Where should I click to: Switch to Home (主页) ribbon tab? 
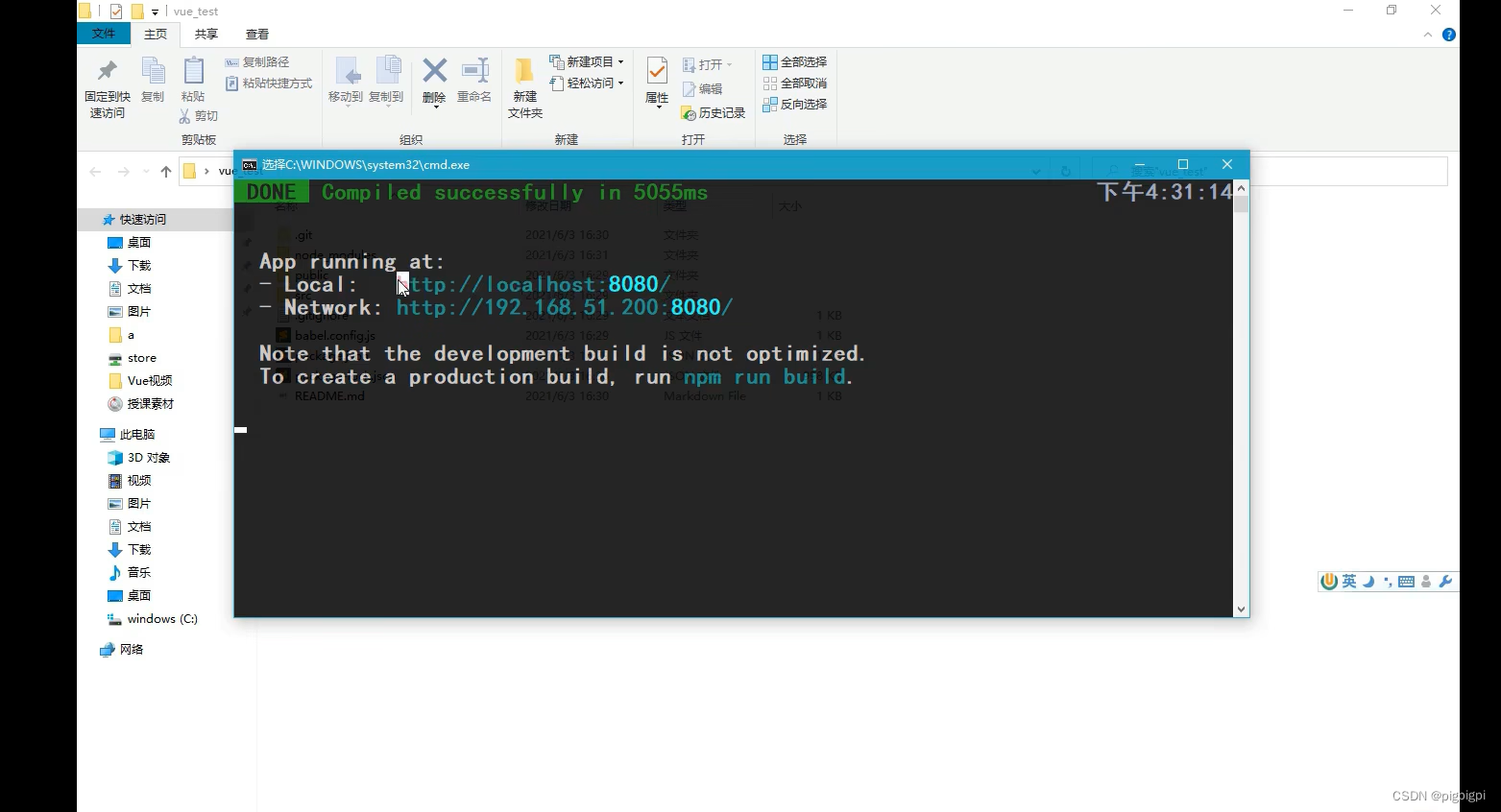156,34
